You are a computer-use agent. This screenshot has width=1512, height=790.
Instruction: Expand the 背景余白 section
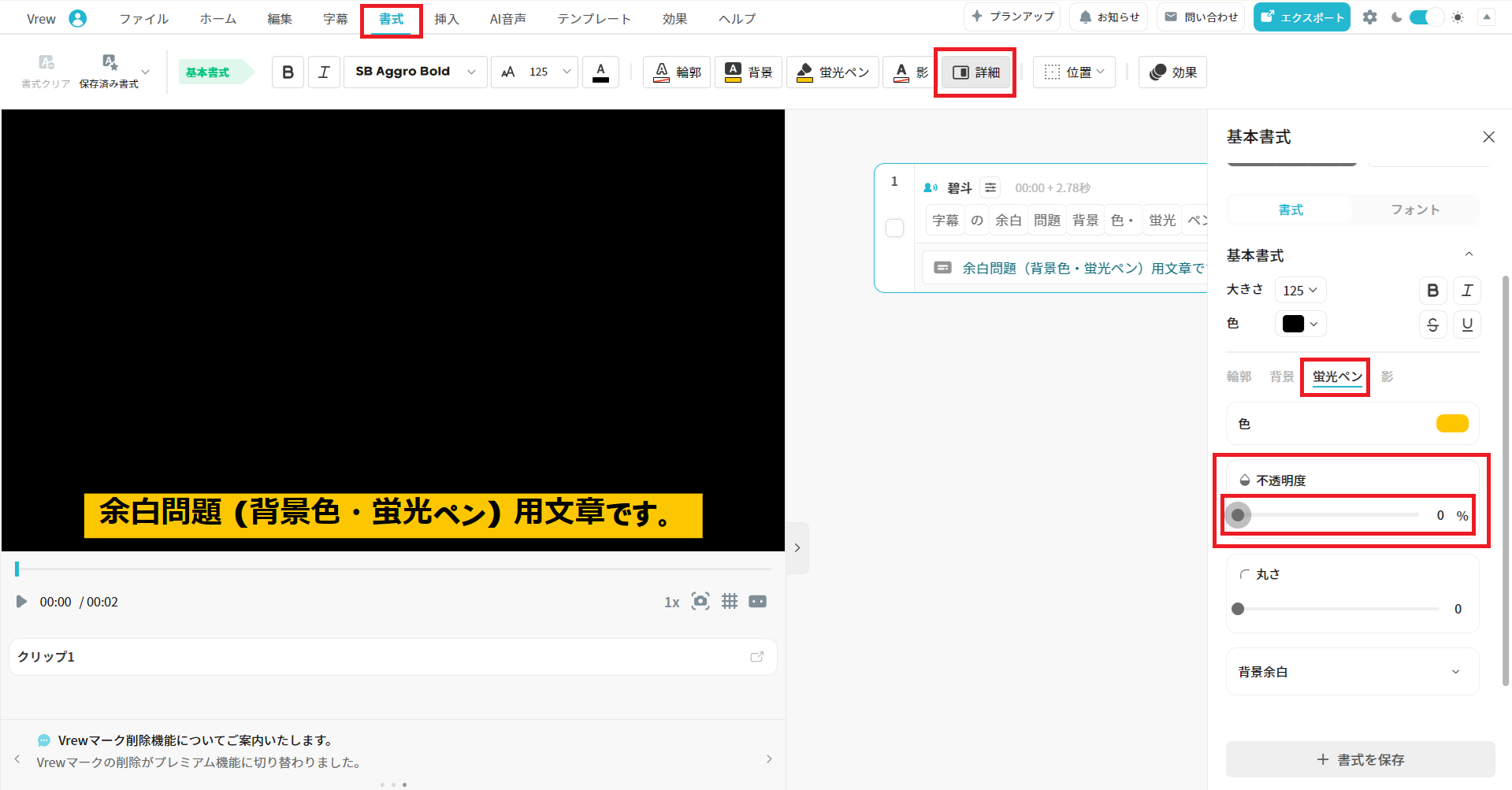coord(1352,672)
